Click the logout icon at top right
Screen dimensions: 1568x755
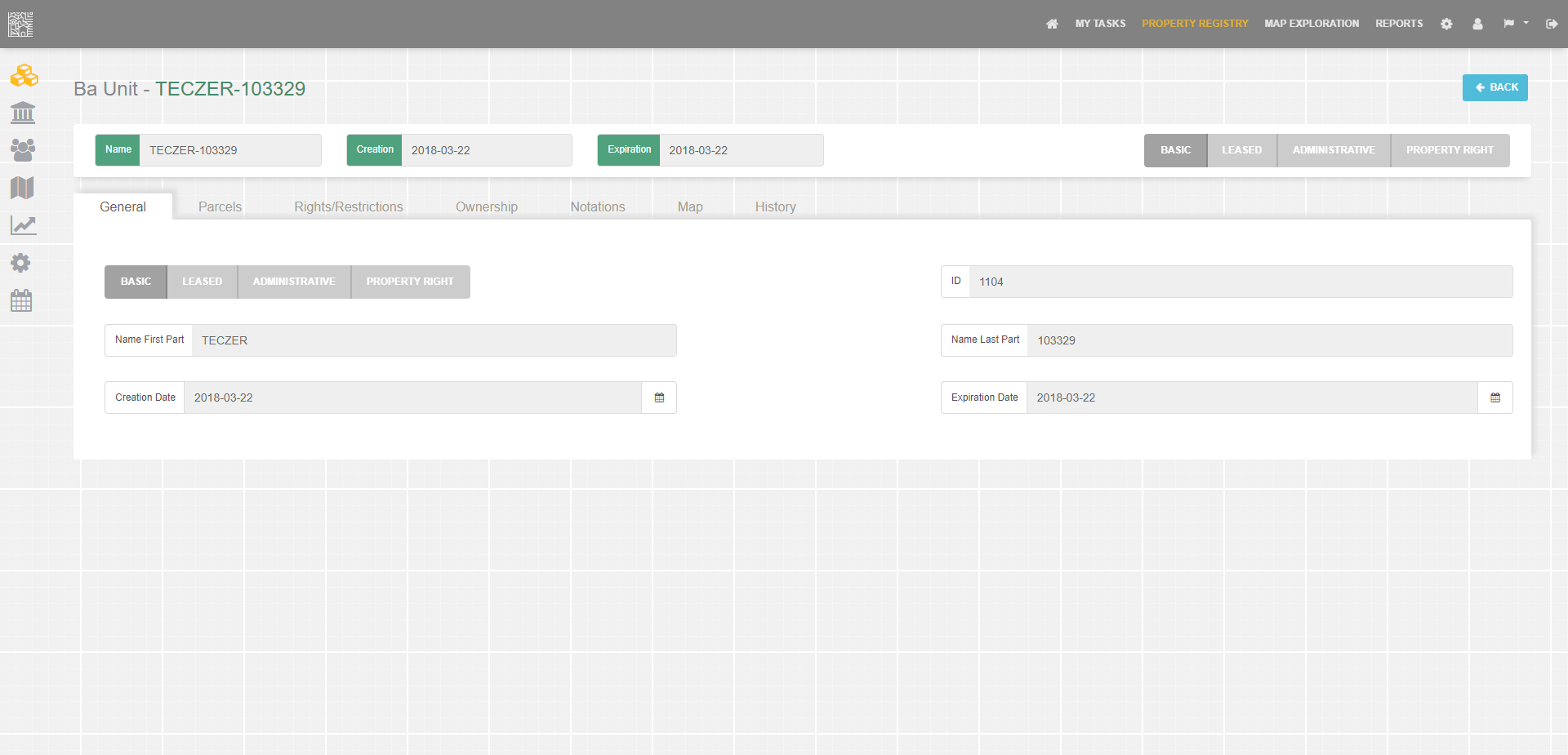[x=1552, y=24]
